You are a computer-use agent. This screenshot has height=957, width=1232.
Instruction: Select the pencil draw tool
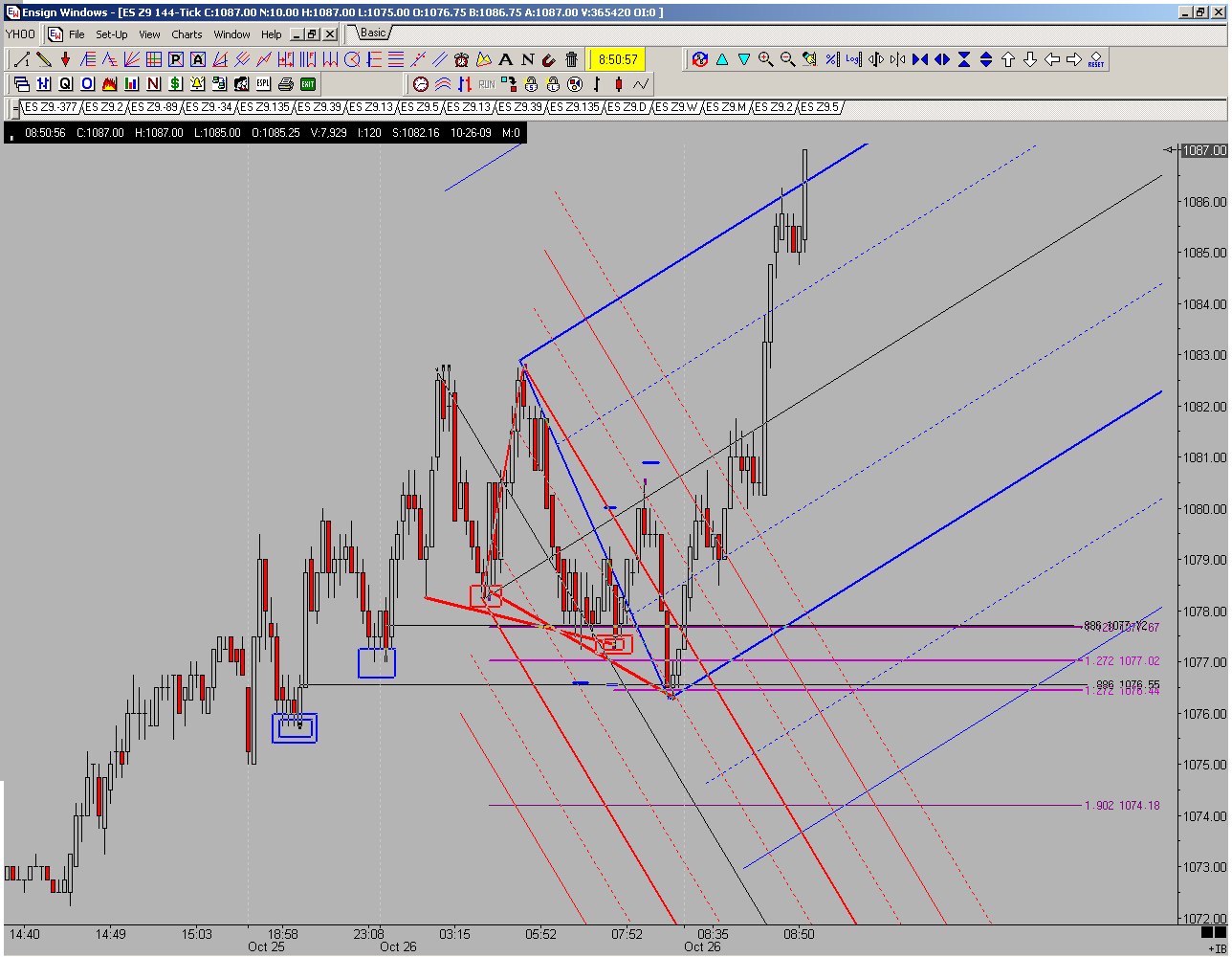(x=42, y=59)
